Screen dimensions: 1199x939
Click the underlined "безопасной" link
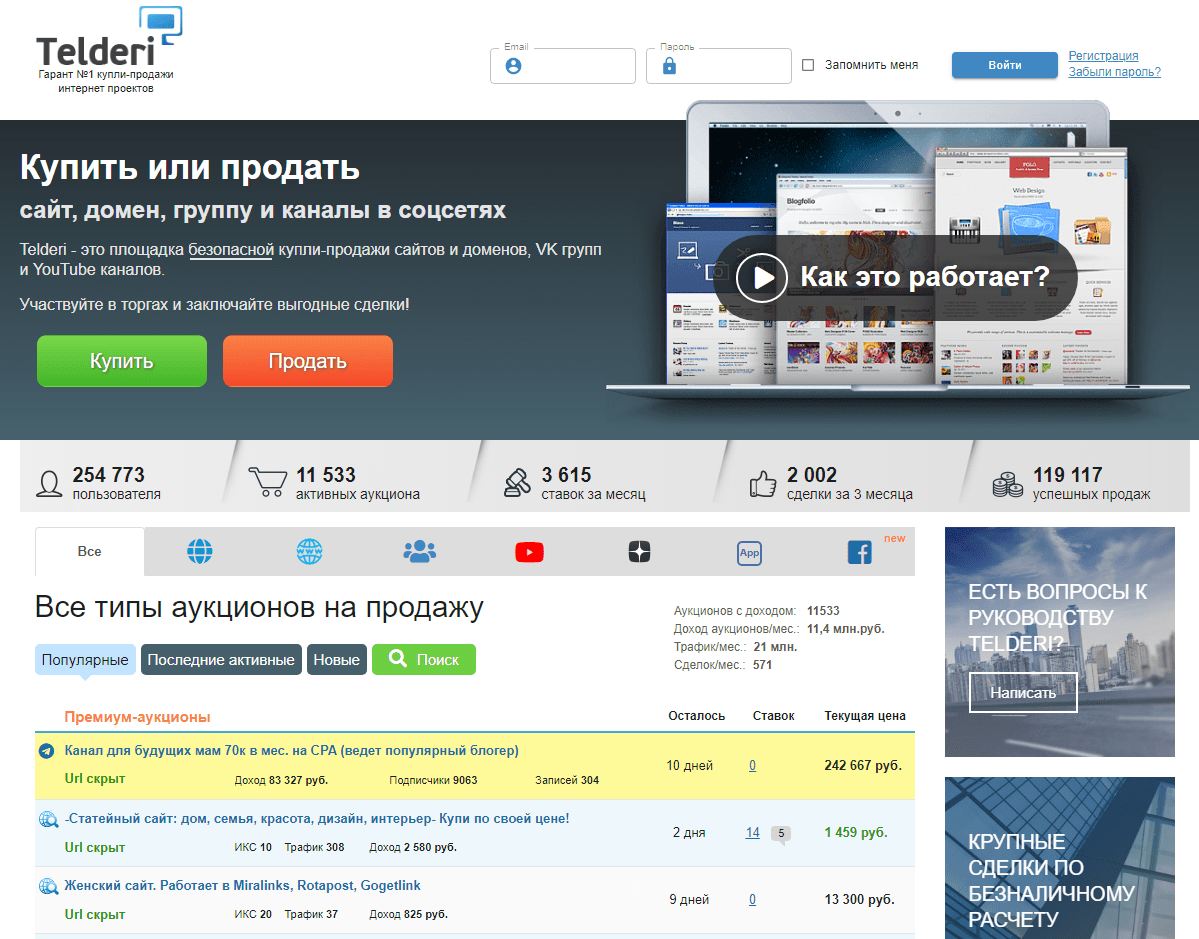pyautogui.click(x=231, y=250)
